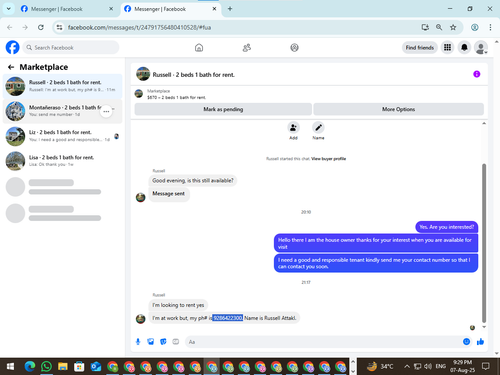Open the purple conversation info icon
The image size is (500, 375).
click(x=477, y=74)
